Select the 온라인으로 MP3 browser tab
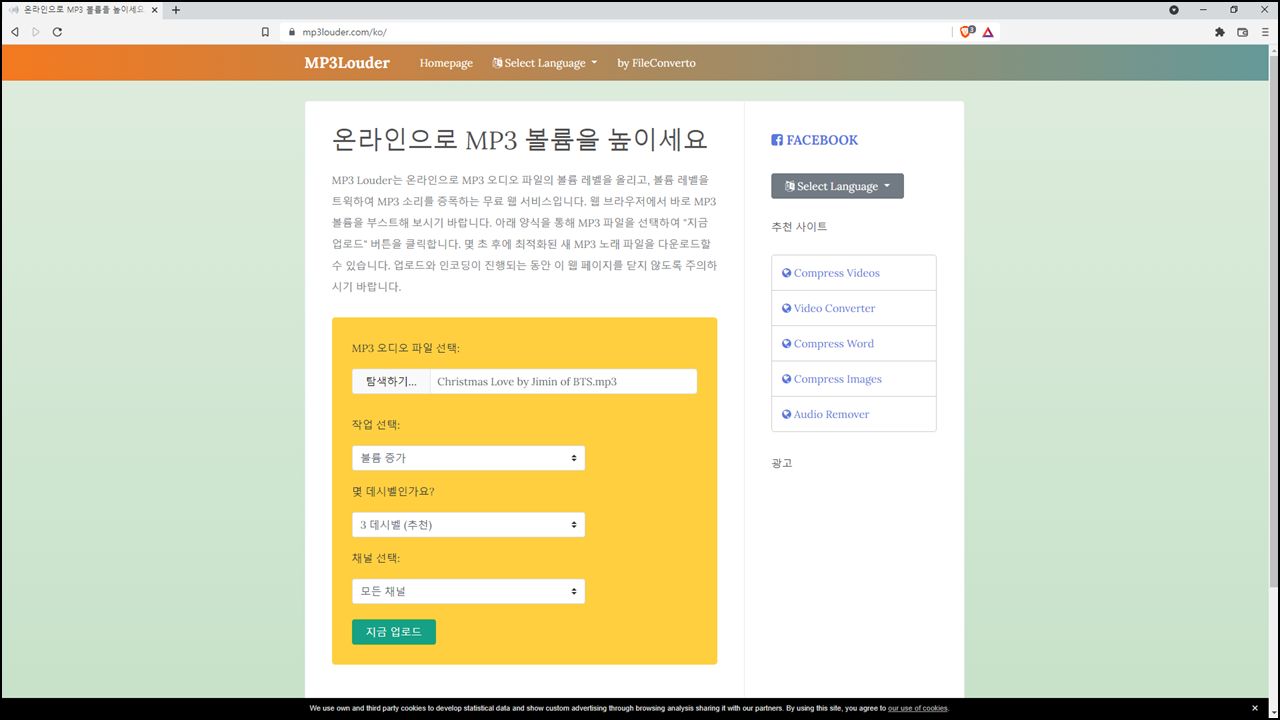1280x720 pixels. click(83, 10)
